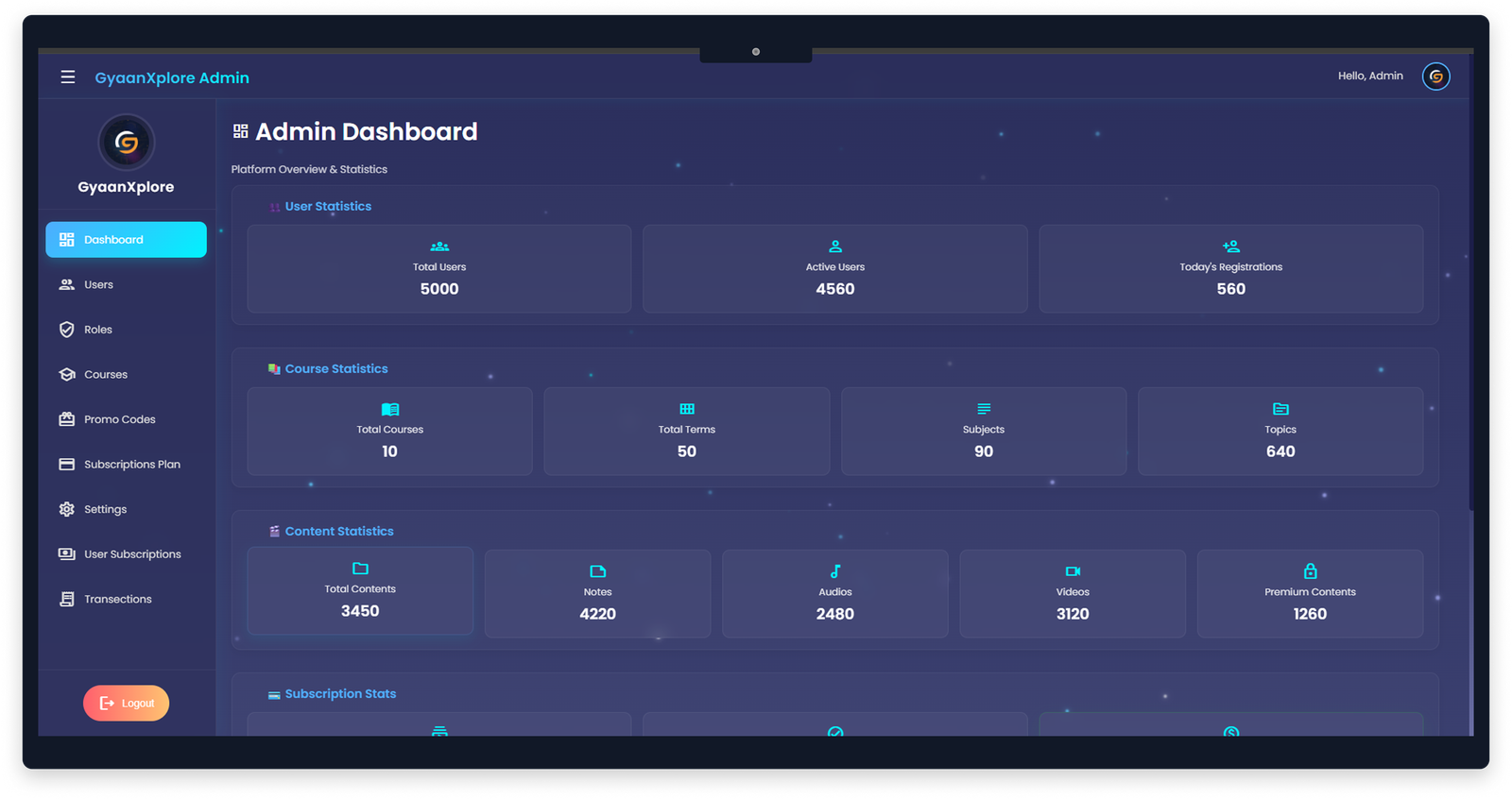
Task: Click the Total Users group icon
Action: (439, 246)
